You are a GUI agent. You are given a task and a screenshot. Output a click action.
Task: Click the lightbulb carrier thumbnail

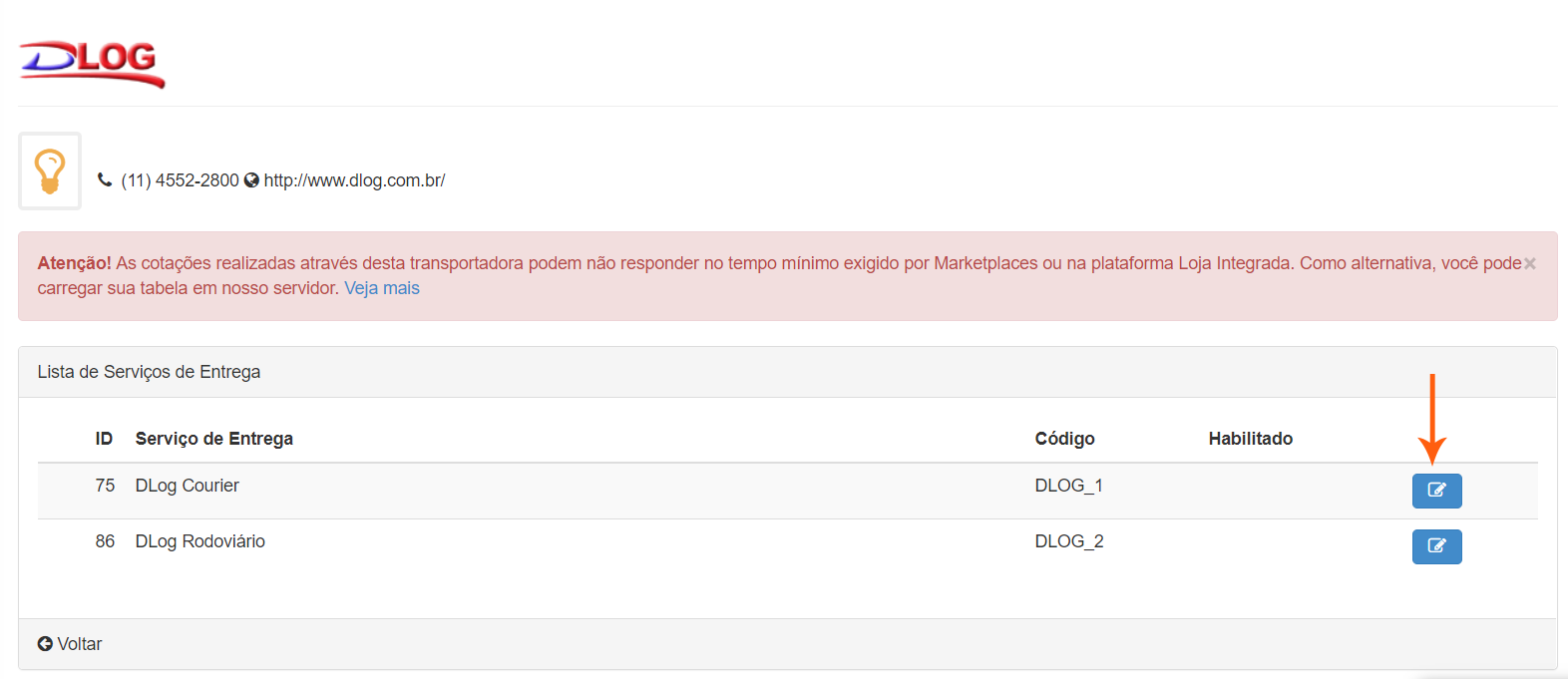pos(50,171)
